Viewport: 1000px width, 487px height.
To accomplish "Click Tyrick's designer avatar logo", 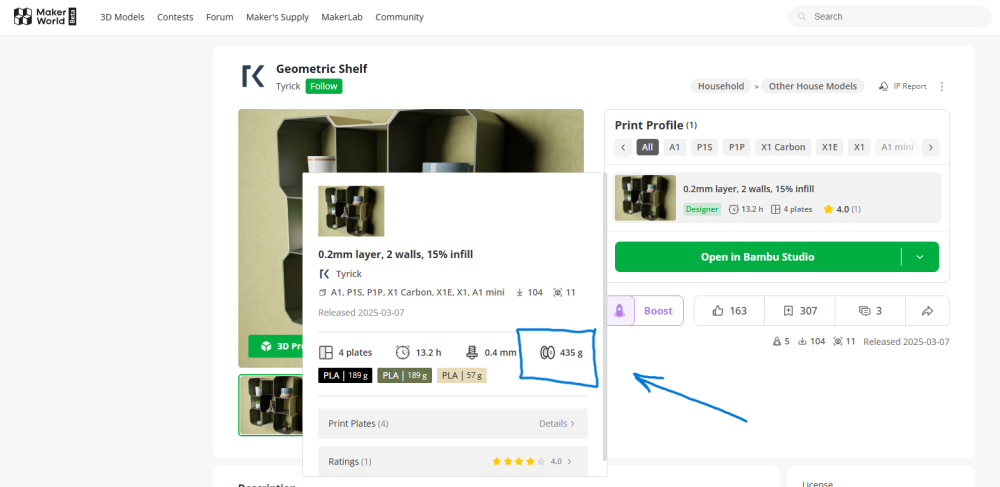I will 253,76.
